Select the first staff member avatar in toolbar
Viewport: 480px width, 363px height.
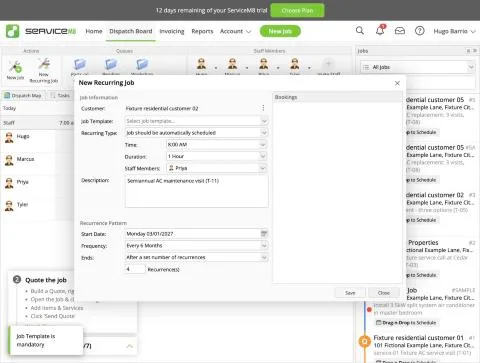201,63
